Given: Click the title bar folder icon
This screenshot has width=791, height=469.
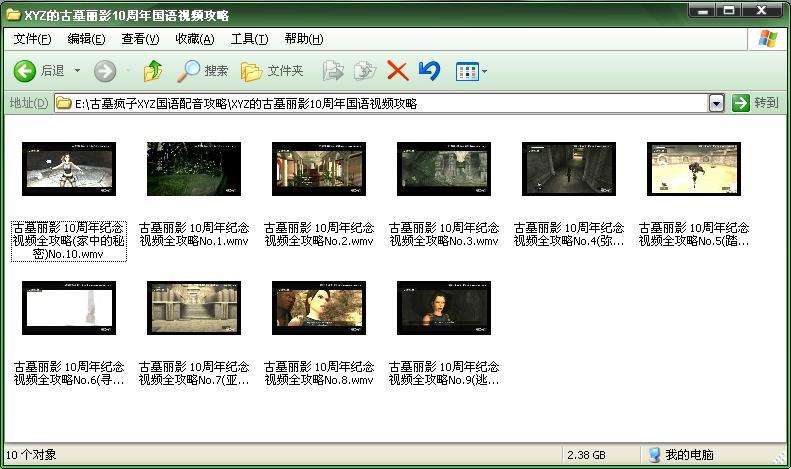Looking at the screenshot, I should 13,14.
